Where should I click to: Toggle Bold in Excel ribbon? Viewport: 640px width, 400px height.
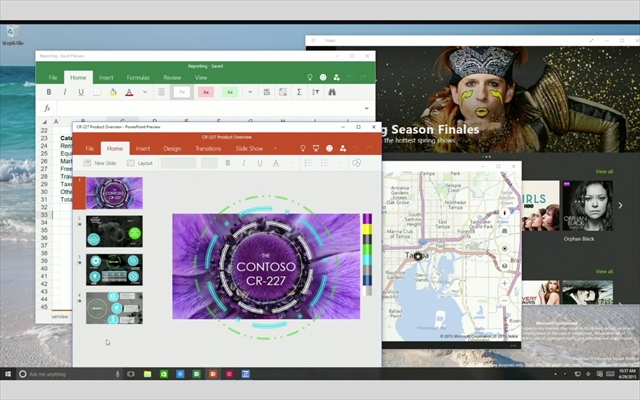[x=49, y=92]
